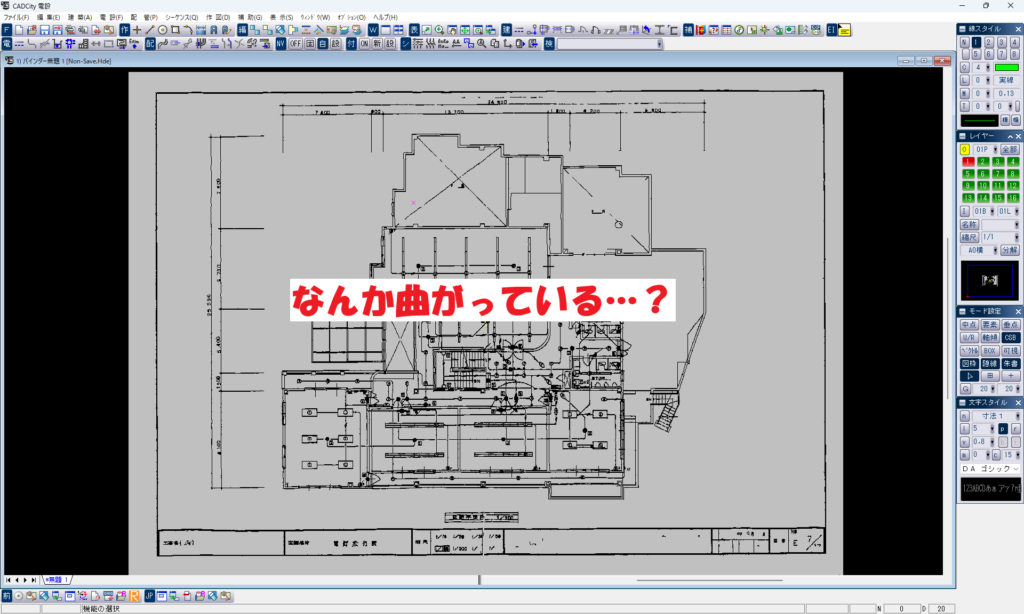
Task: Select the 無題 1 sheet tab
Action: click(x=57, y=580)
